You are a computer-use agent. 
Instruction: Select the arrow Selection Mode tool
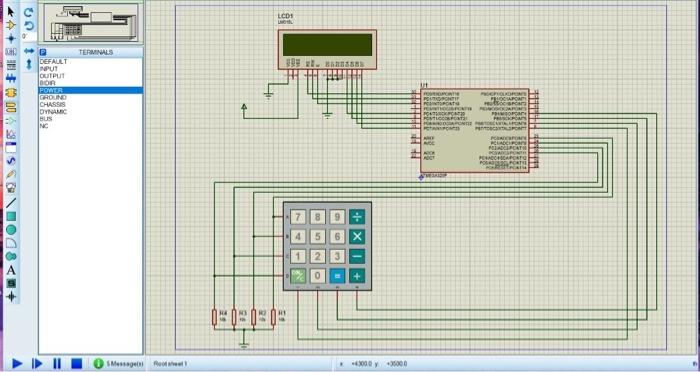[x=11, y=11]
